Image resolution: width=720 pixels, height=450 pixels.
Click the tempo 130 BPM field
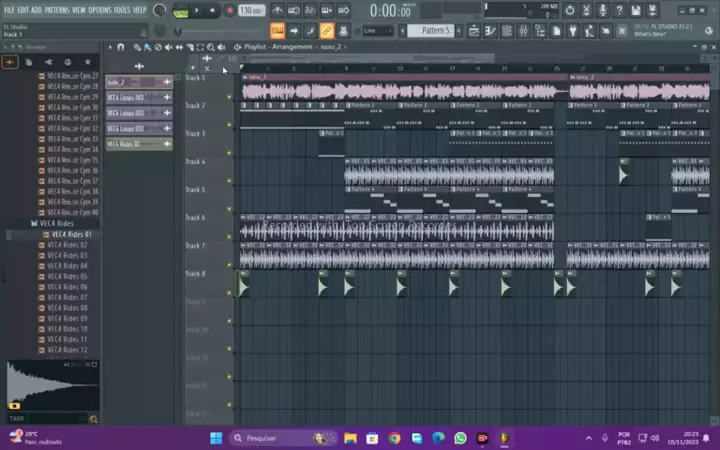(x=252, y=10)
